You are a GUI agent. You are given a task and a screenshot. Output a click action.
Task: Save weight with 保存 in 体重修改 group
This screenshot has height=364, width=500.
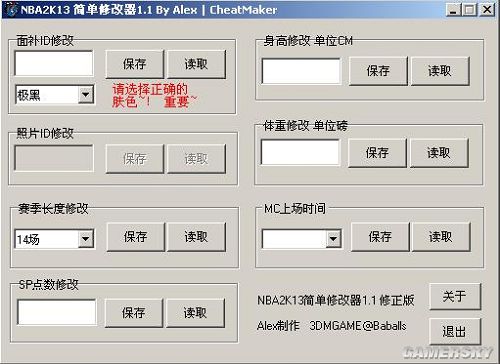tap(377, 153)
